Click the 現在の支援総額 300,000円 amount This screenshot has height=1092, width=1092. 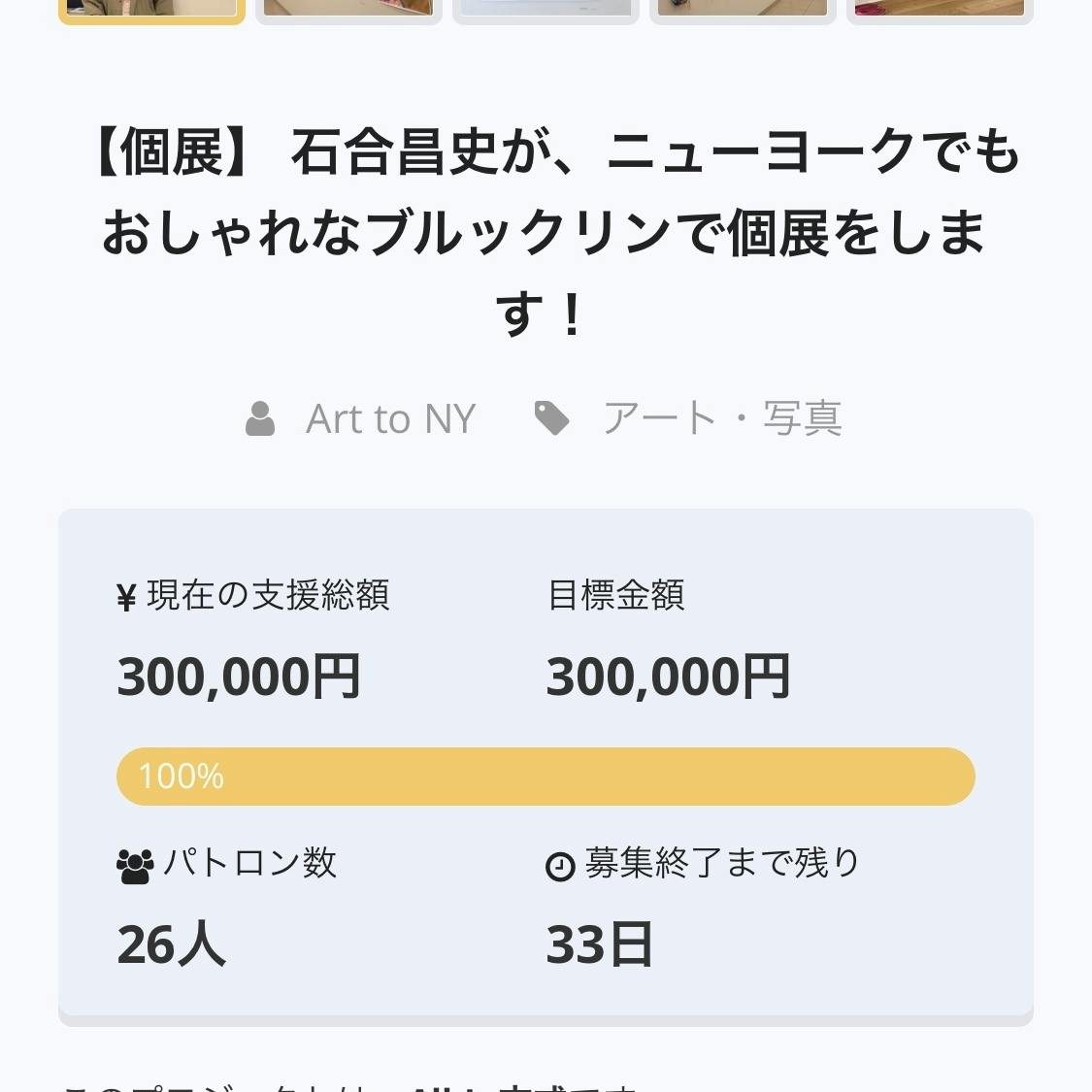tap(239, 677)
